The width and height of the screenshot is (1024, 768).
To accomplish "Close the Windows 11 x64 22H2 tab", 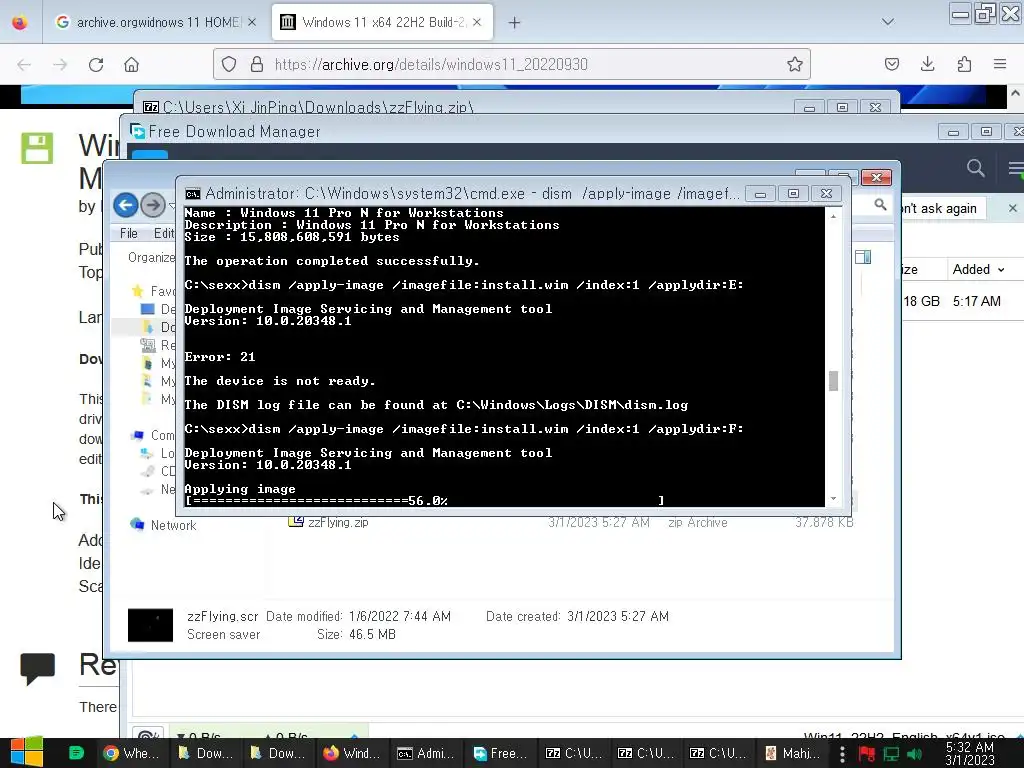I will (x=477, y=22).
